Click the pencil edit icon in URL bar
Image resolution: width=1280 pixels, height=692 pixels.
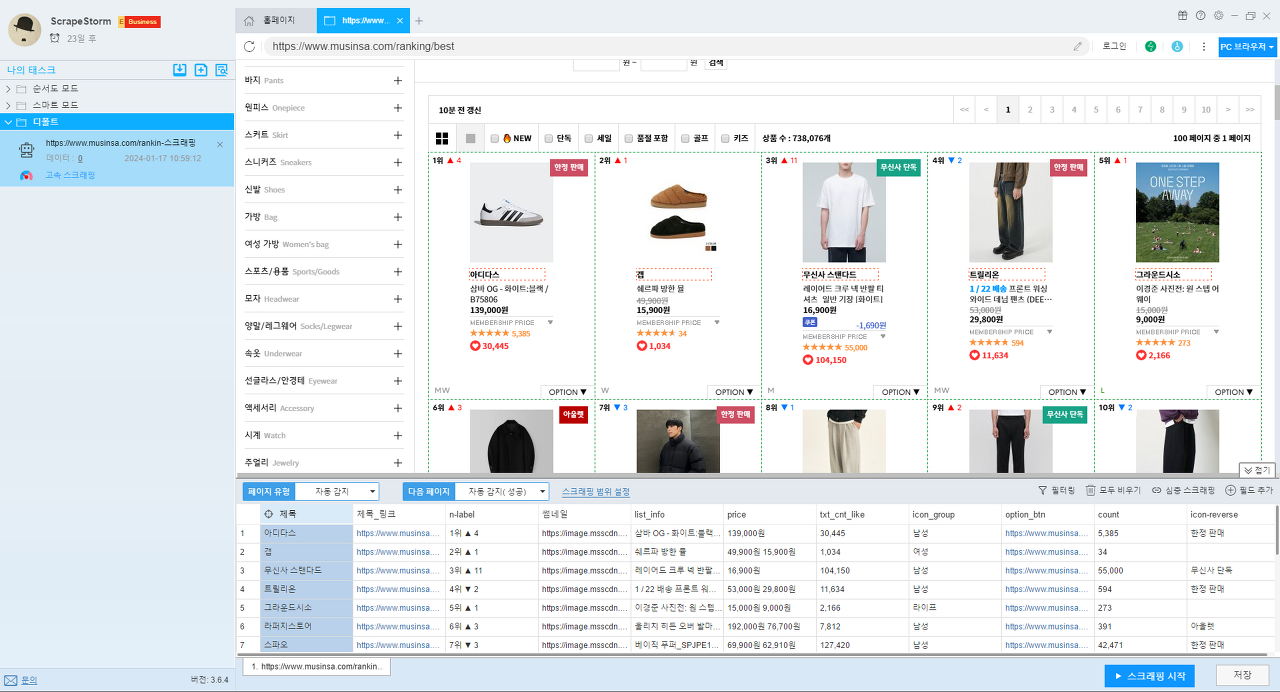point(1078,46)
